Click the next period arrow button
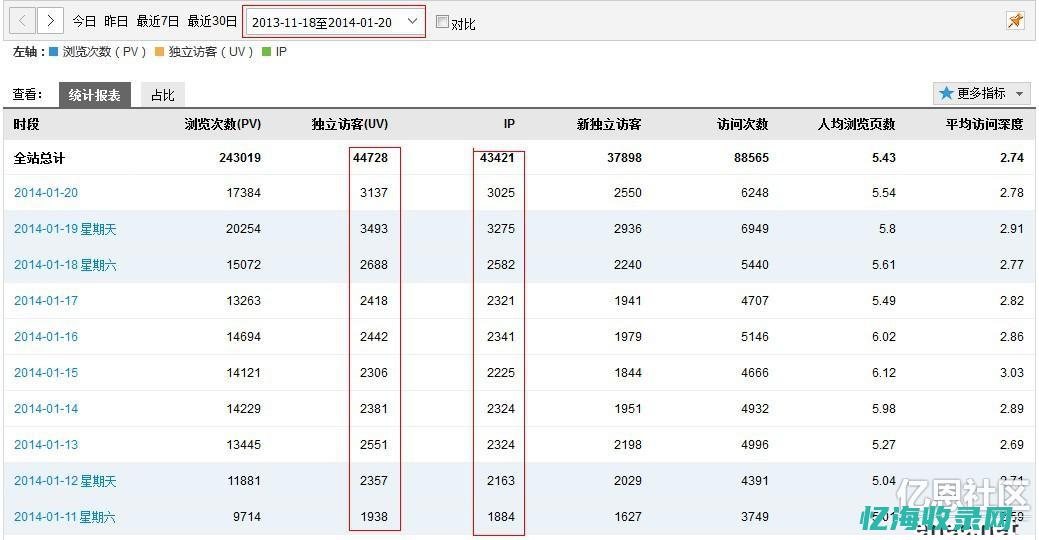The height and width of the screenshot is (540, 1039). (x=50, y=21)
